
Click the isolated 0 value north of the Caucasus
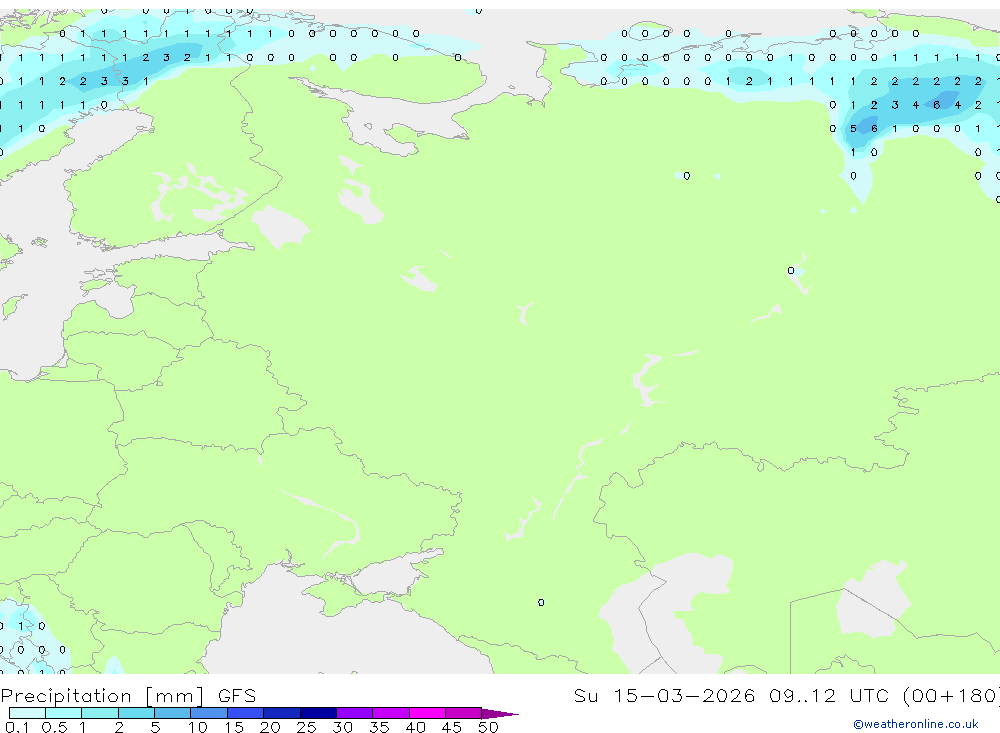pos(541,602)
